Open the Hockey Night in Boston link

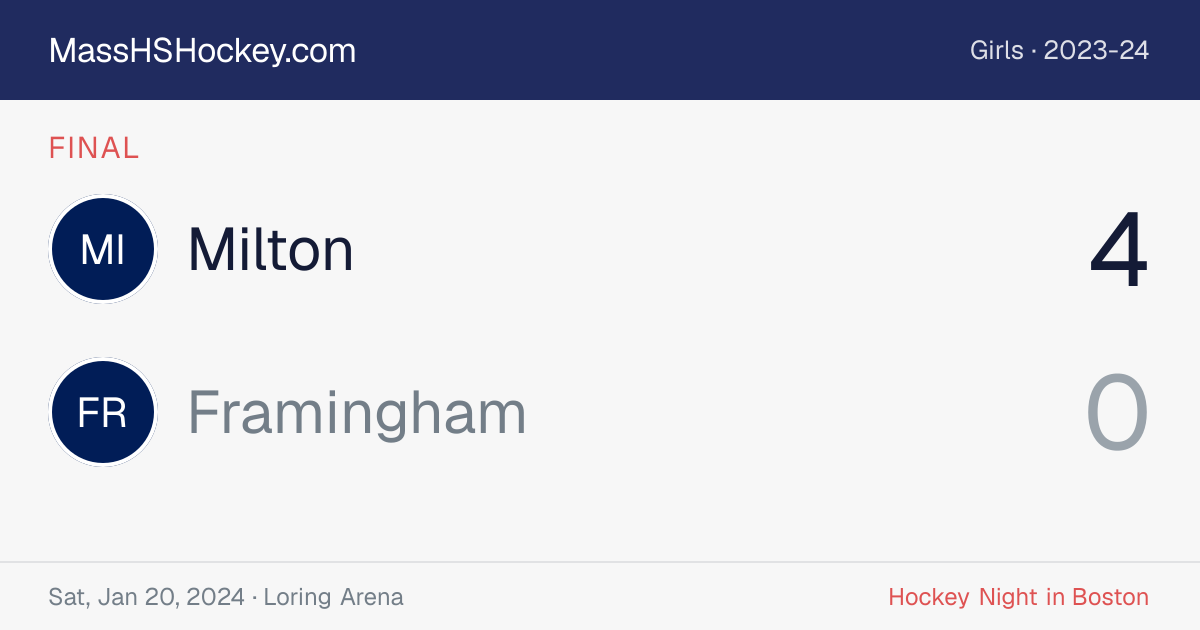pyautogui.click(x=1018, y=597)
